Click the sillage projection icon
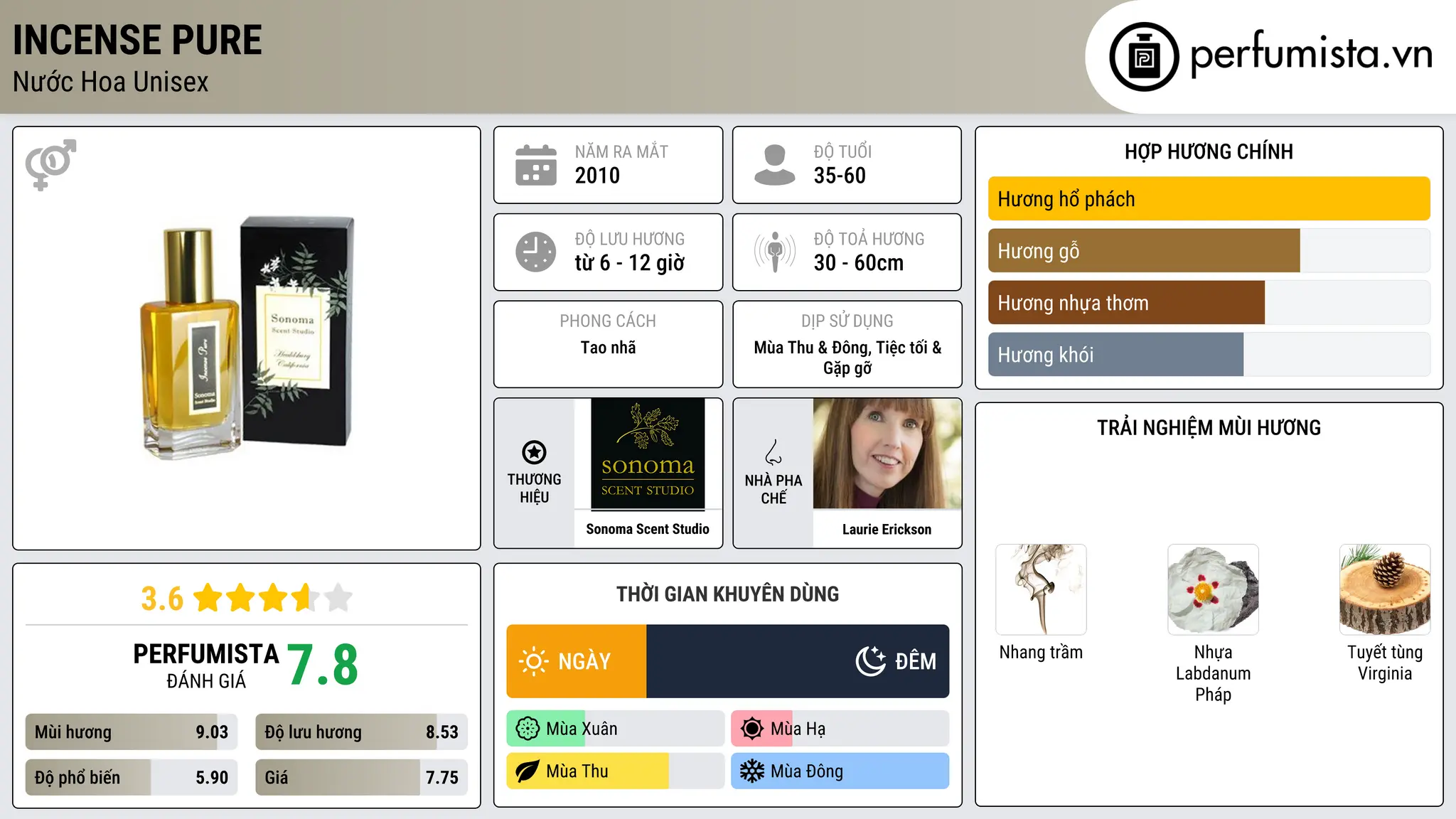 click(775, 252)
